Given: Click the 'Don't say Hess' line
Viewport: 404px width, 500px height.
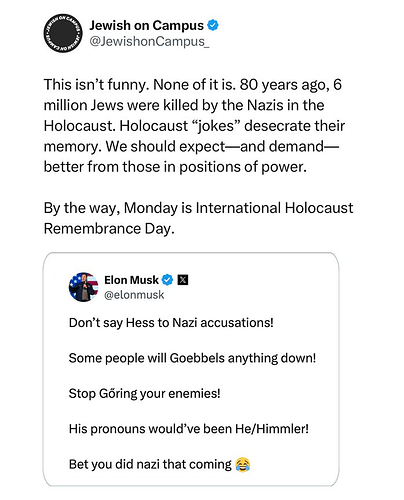Looking at the screenshot, I should pos(171,323).
